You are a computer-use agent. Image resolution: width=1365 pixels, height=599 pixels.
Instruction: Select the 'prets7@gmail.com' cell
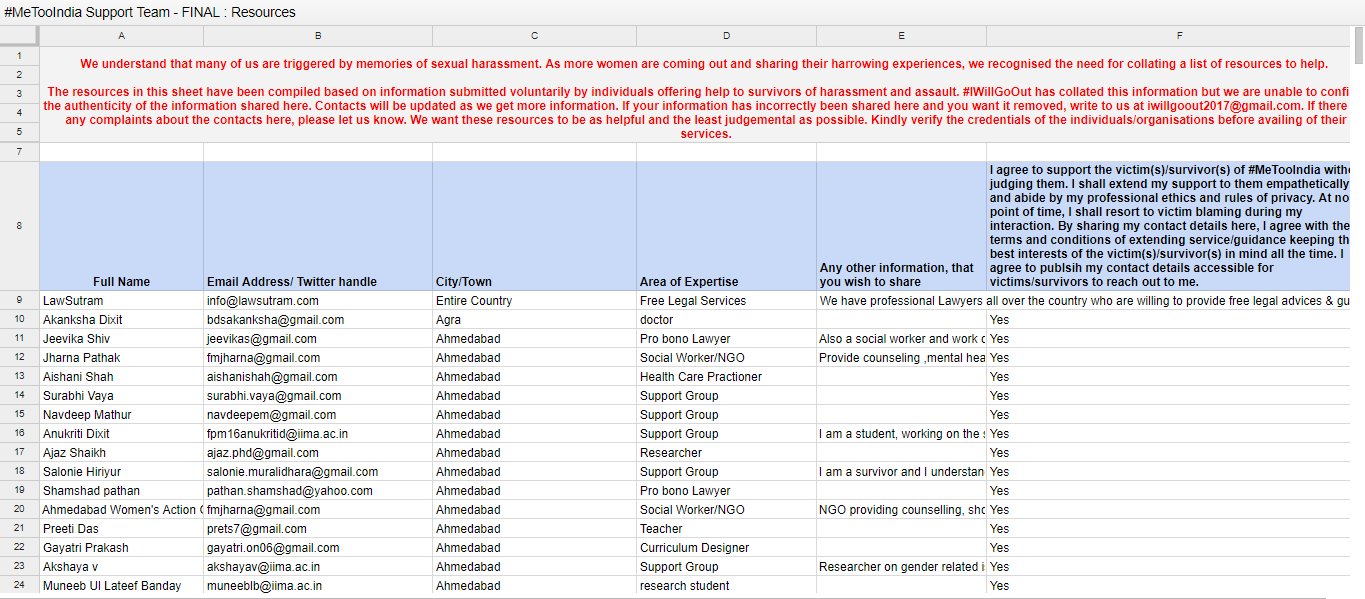318,528
